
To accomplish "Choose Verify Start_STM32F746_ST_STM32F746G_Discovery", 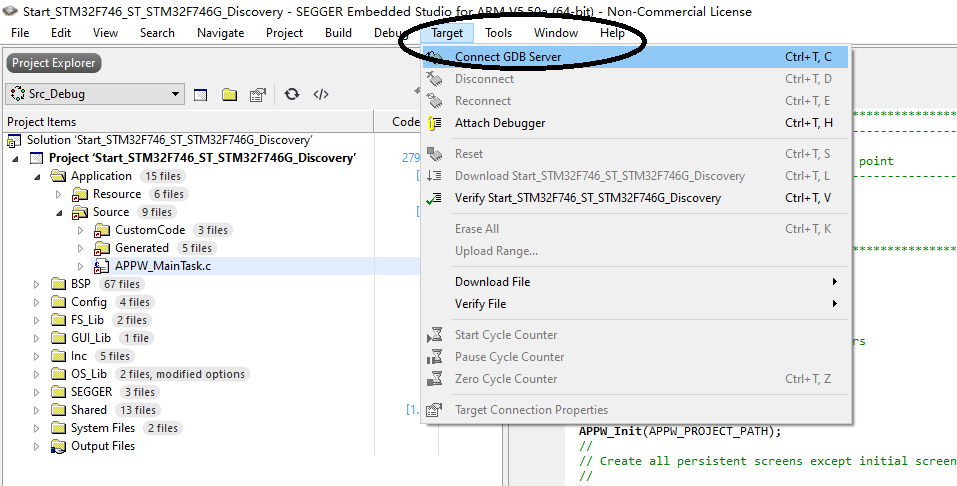I will click(x=635, y=198).
